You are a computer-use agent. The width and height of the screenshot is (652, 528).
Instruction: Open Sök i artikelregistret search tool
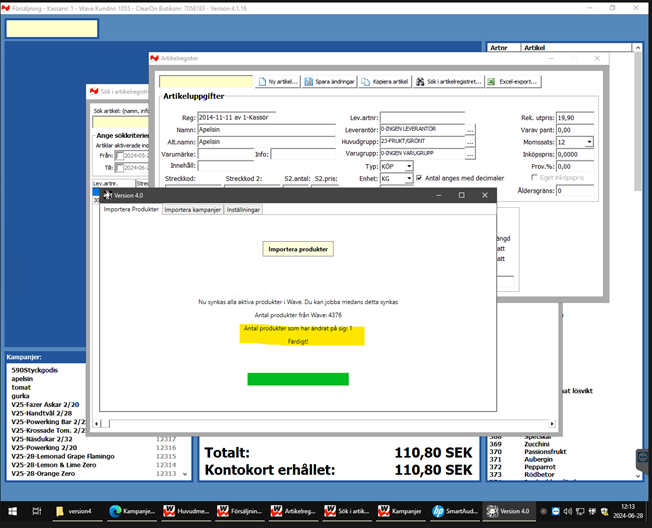click(x=453, y=81)
